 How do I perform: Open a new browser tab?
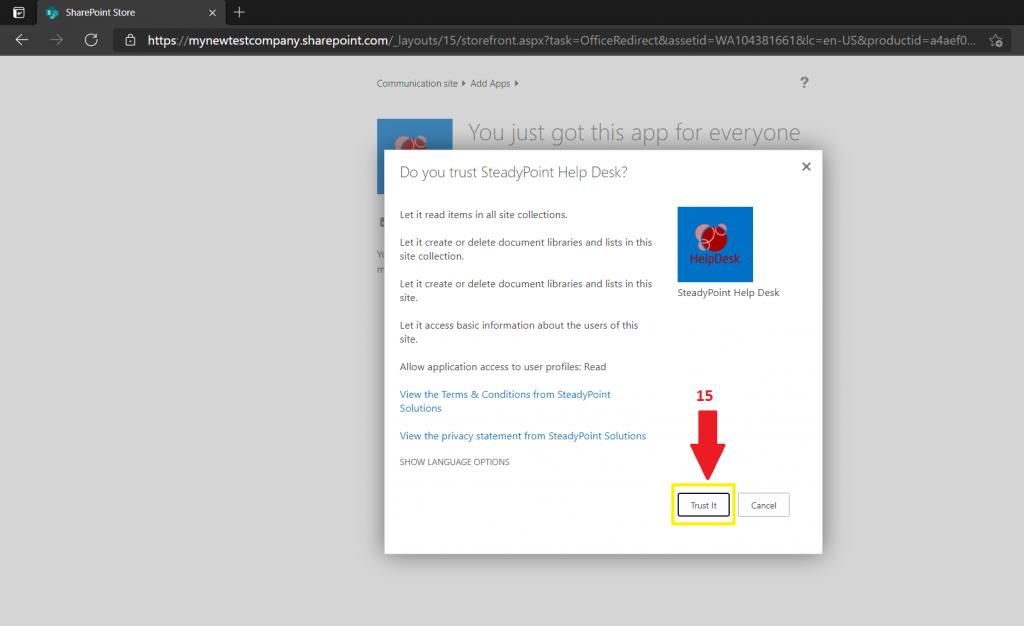click(239, 12)
